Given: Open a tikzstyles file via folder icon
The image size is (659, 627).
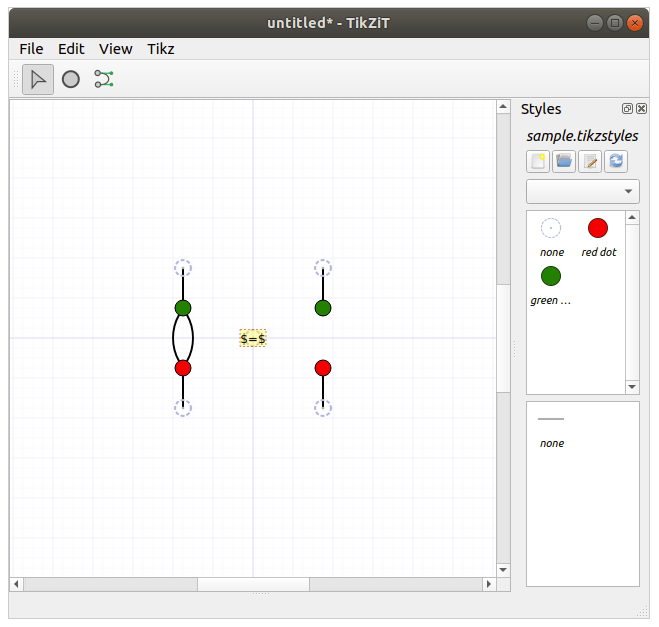Looking at the screenshot, I should tap(564, 161).
